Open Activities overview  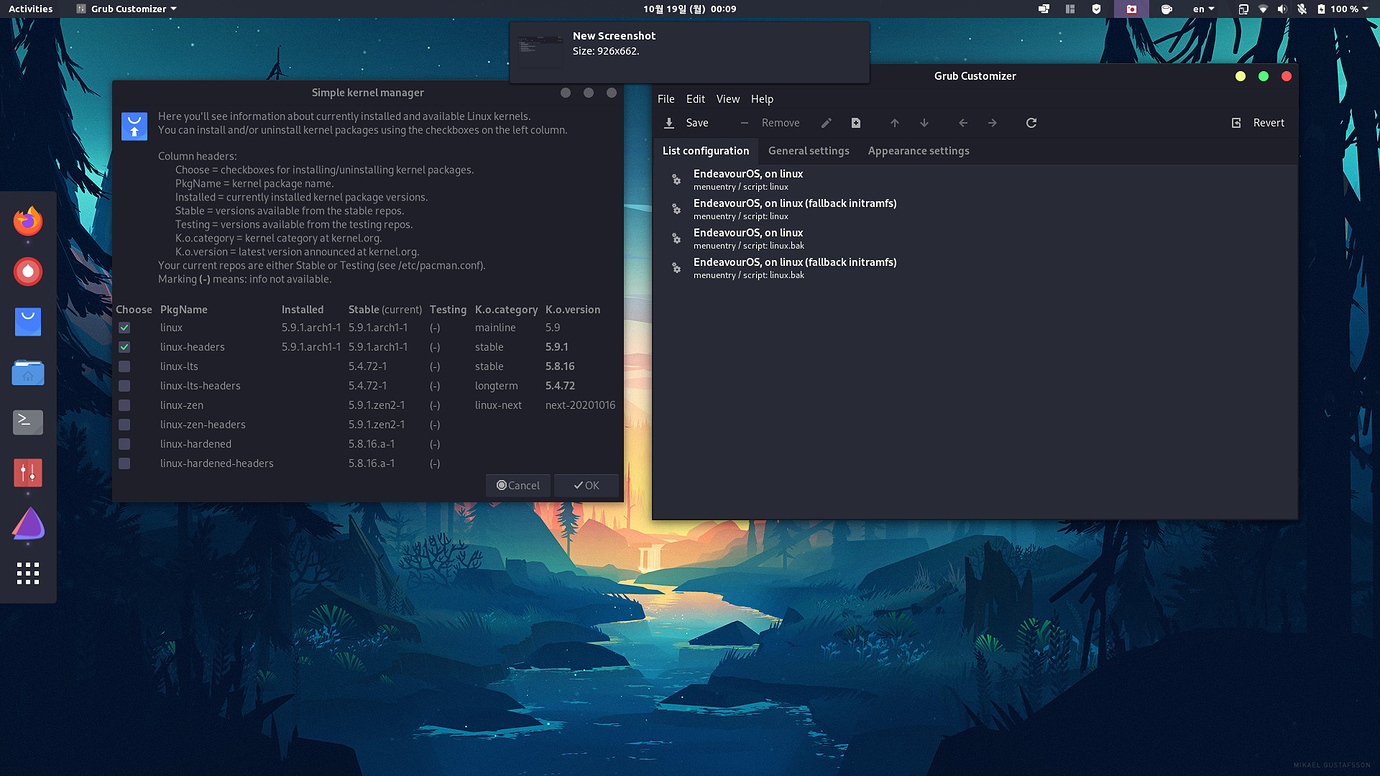(x=31, y=9)
